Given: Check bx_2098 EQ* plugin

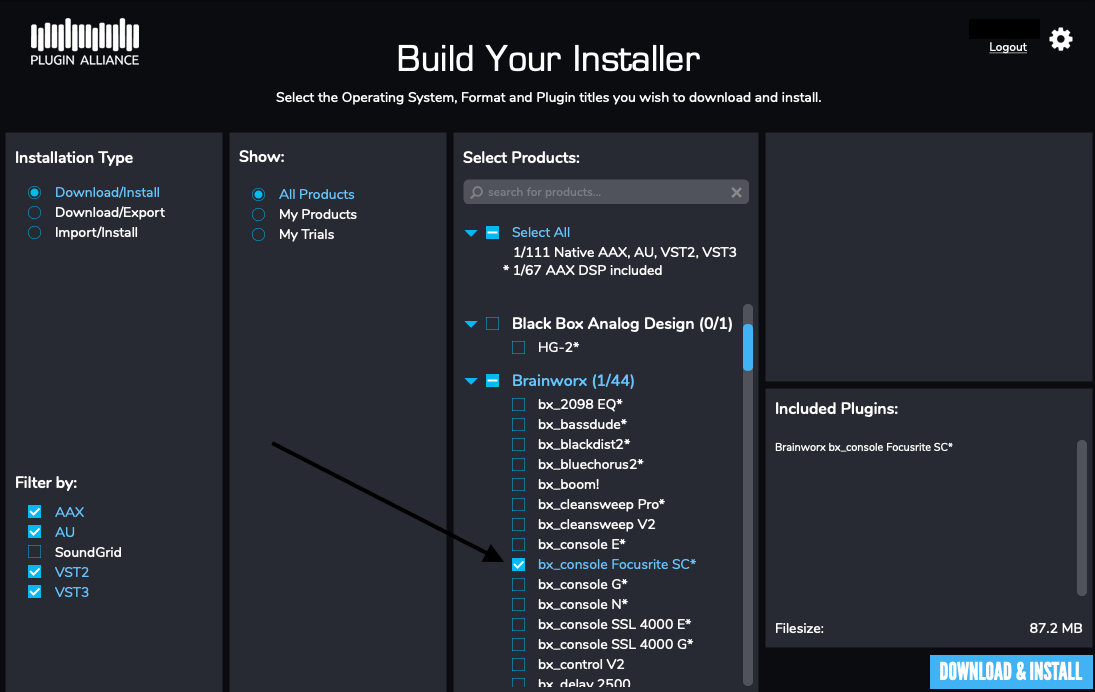Looking at the screenshot, I should (x=518, y=404).
